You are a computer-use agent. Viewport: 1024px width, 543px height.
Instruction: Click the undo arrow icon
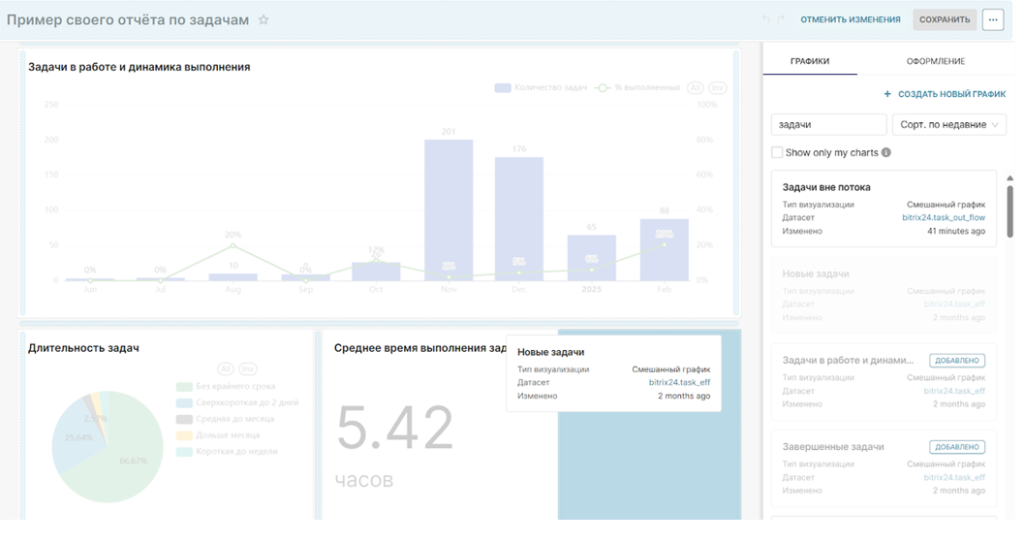click(x=765, y=20)
